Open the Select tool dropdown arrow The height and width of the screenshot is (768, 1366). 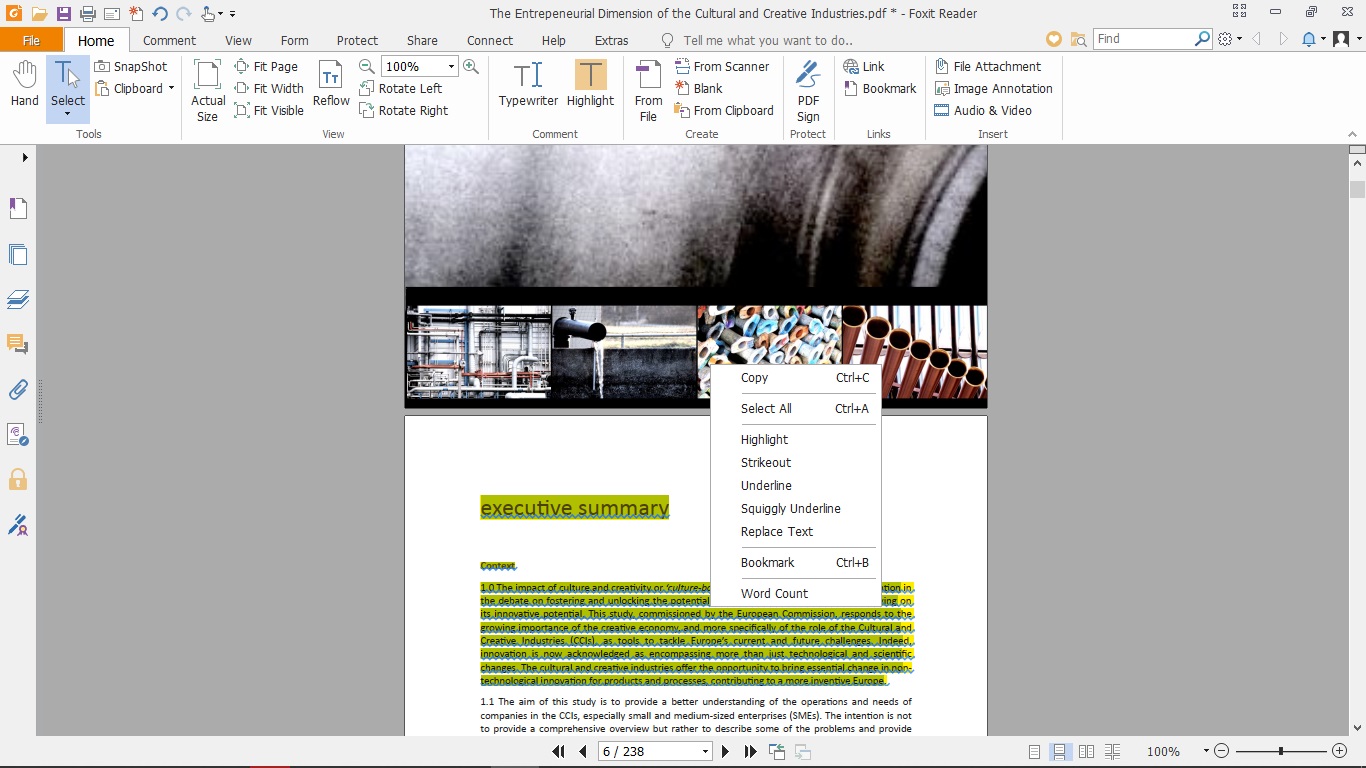tap(68, 114)
